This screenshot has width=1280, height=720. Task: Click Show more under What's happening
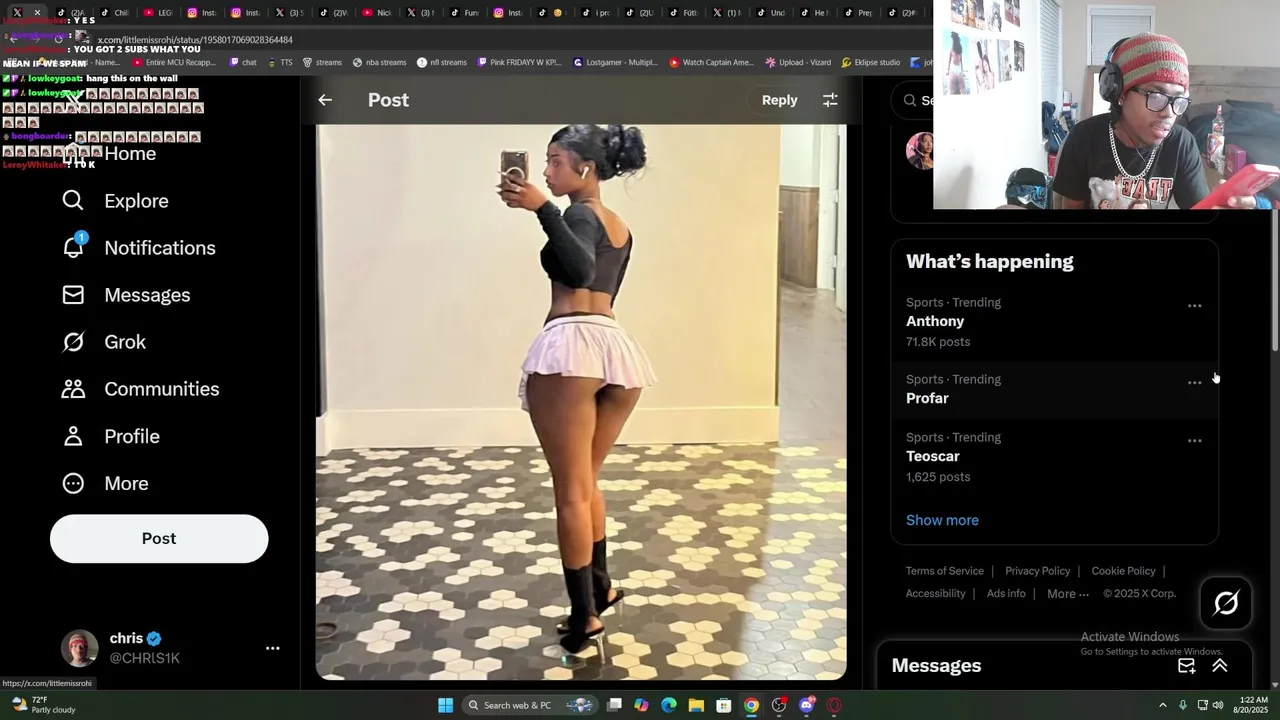(942, 520)
